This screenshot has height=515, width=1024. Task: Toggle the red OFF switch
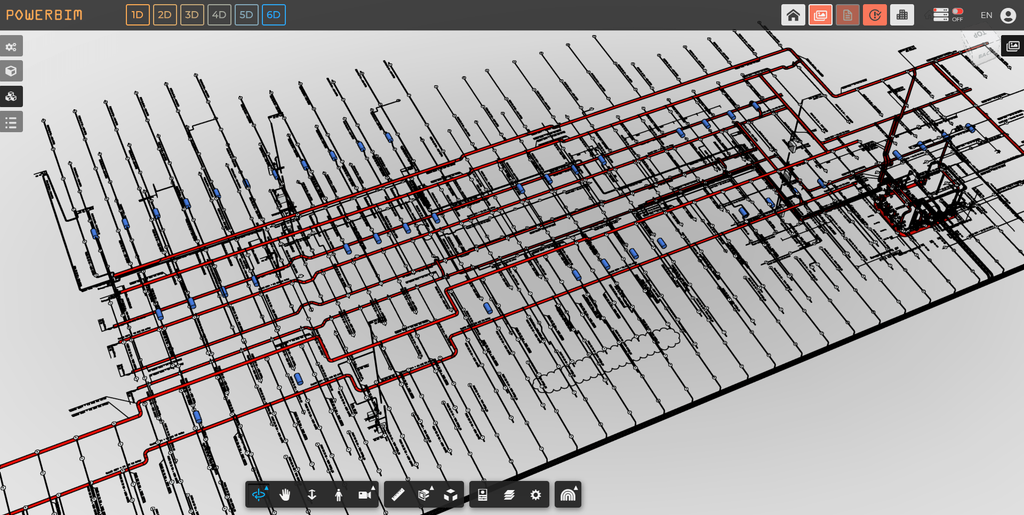(957, 12)
